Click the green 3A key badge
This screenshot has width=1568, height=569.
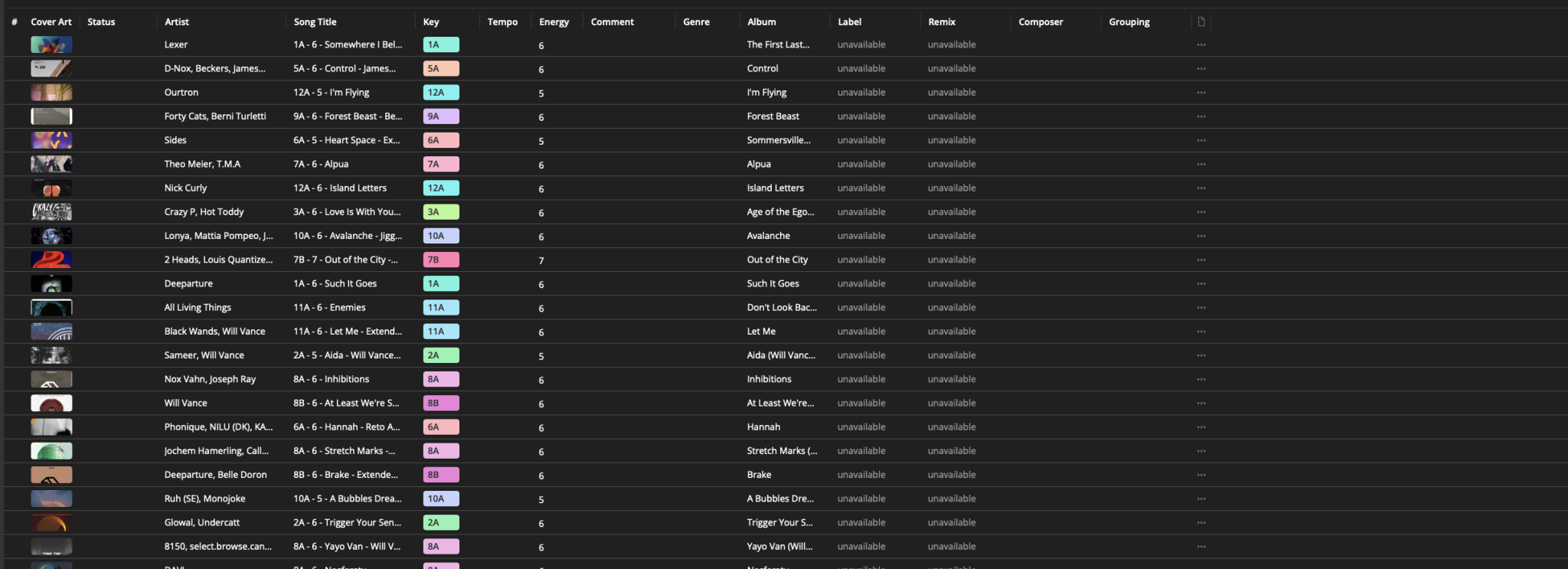point(440,212)
